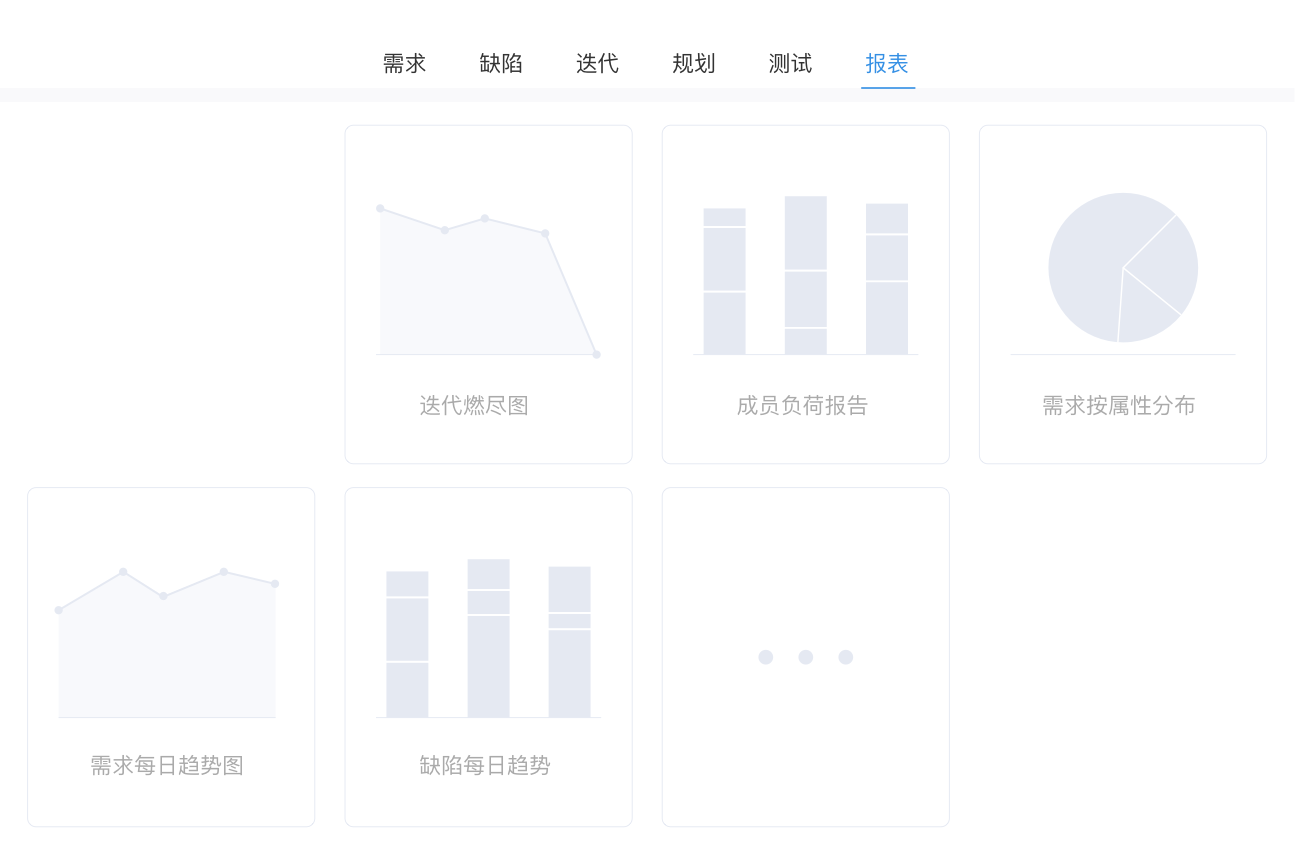Open the 迭代燃尽图 report label
Image resolution: width=1296 pixels, height=850 pixels.
pyautogui.click(x=474, y=406)
